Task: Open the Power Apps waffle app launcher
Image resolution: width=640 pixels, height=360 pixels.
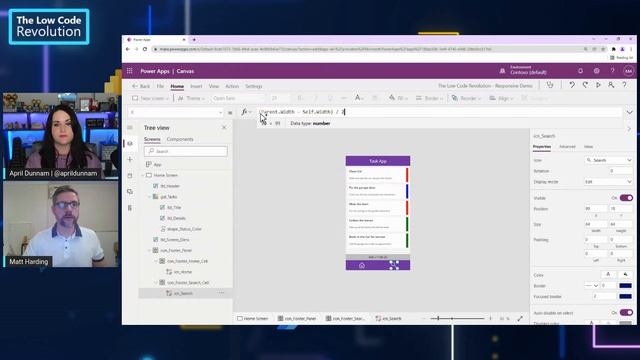Action: [x=129, y=71]
